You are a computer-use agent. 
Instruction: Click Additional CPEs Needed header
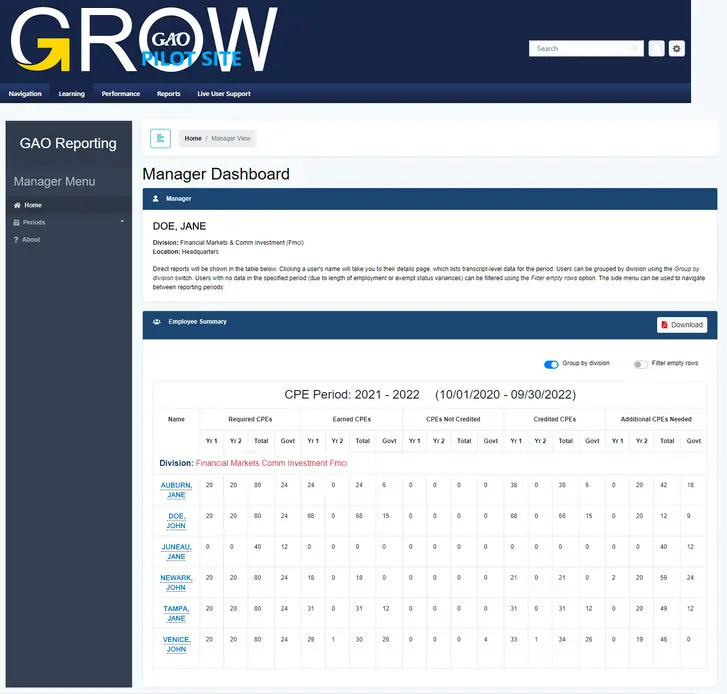click(656, 419)
